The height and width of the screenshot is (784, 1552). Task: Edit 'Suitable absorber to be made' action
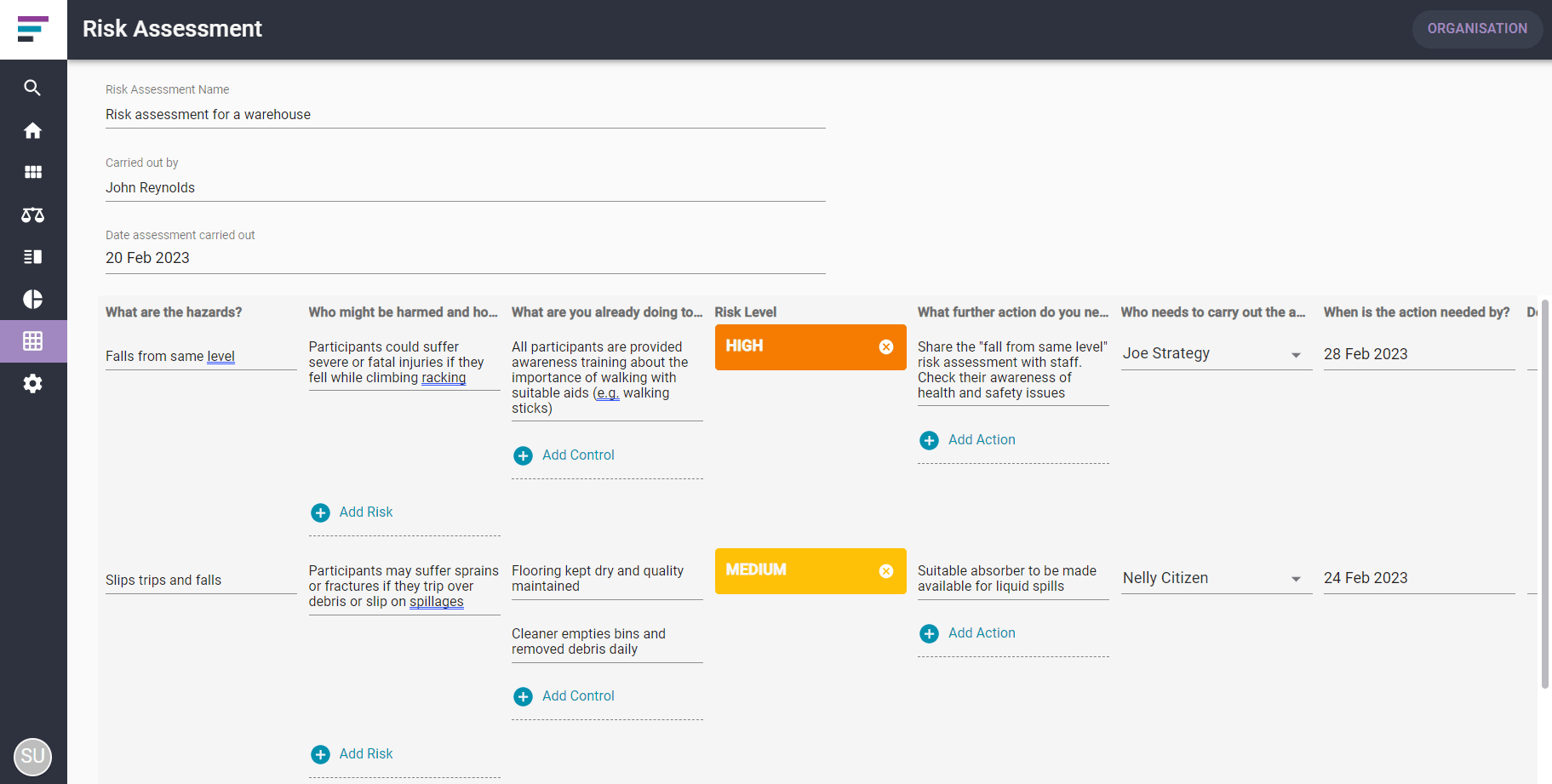coord(1013,579)
